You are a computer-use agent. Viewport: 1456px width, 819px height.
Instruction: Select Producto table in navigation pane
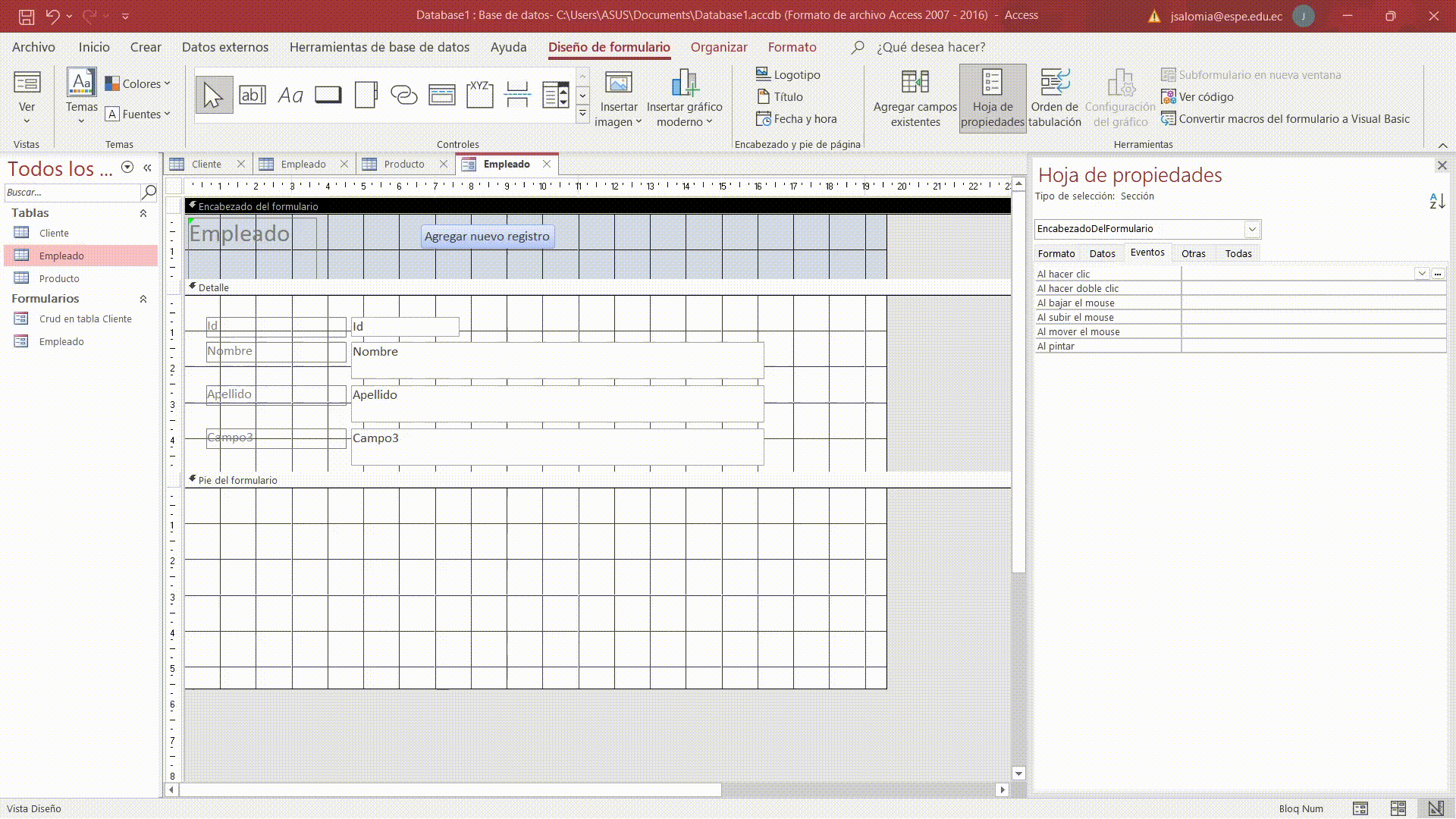click(59, 278)
